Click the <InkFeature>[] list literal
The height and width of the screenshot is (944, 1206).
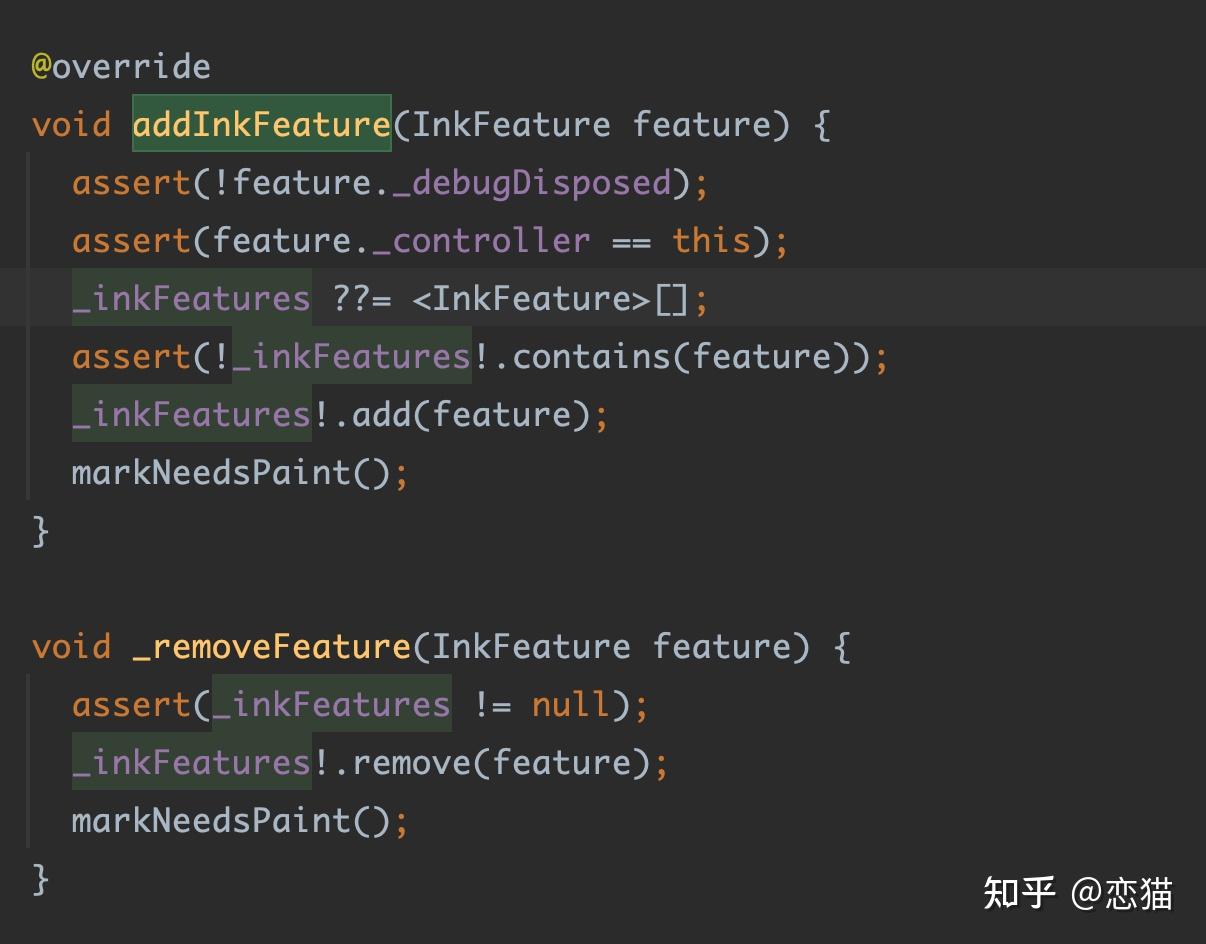pyautogui.click(x=550, y=299)
